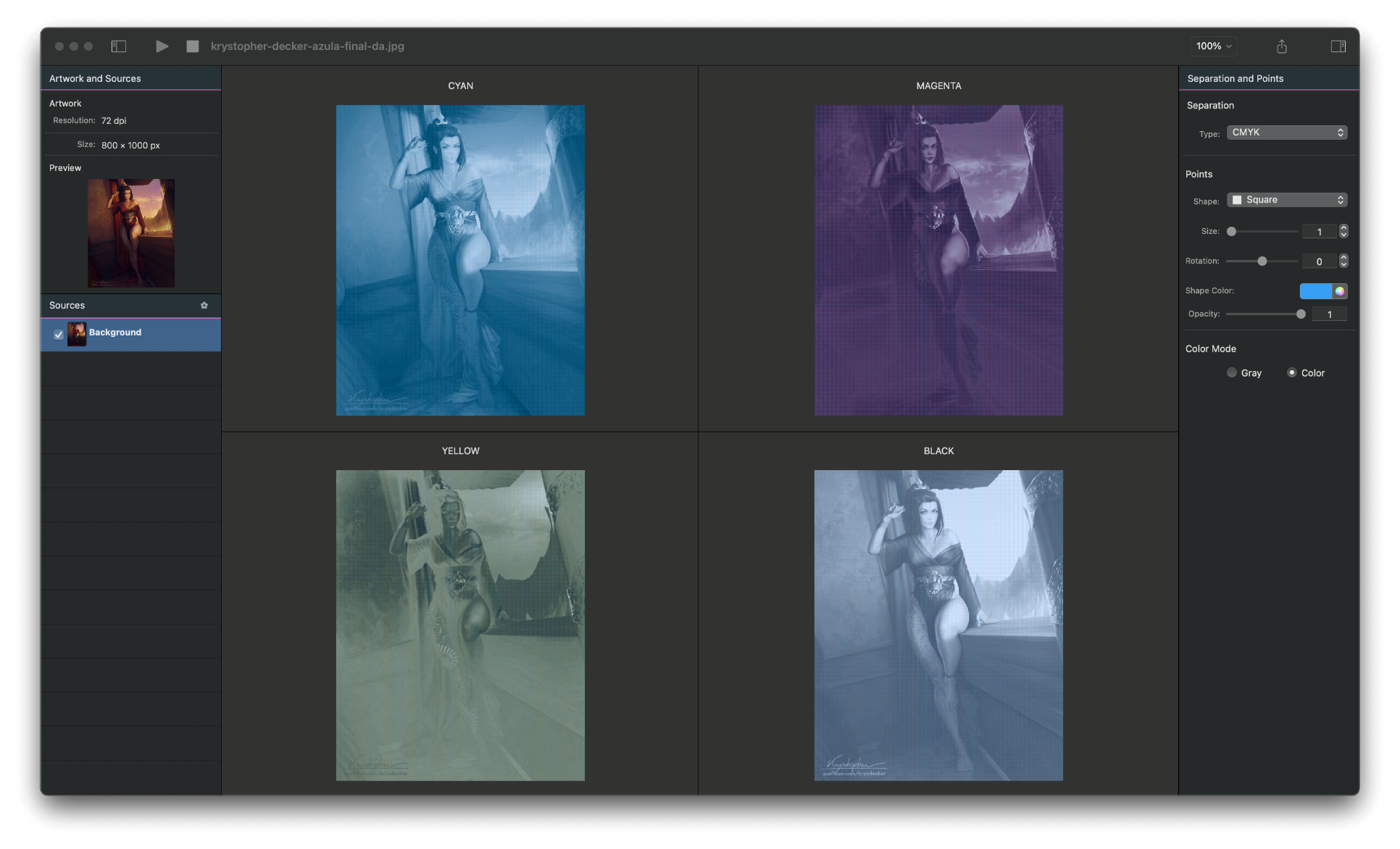Screen dimensions: 1400x849
Task: Click the Rotation stepper arrows
Action: pyautogui.click(x=1343, y=261)
